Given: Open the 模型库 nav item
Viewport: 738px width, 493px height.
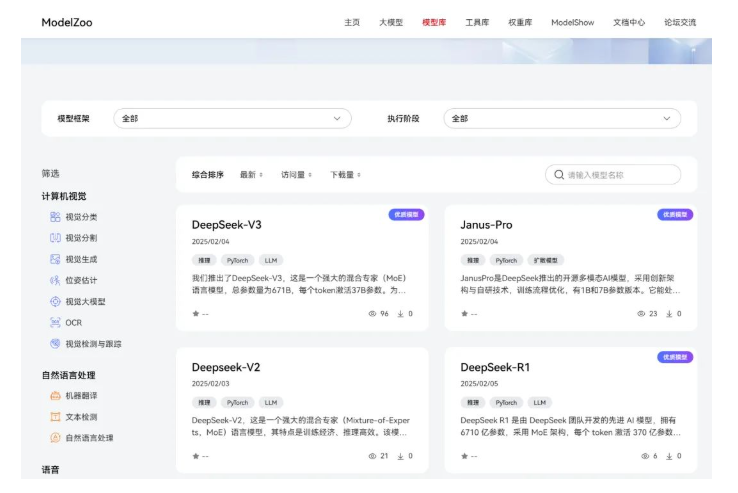Looking at the screenshot, I should pyautogui.click(x=434, y=22).
